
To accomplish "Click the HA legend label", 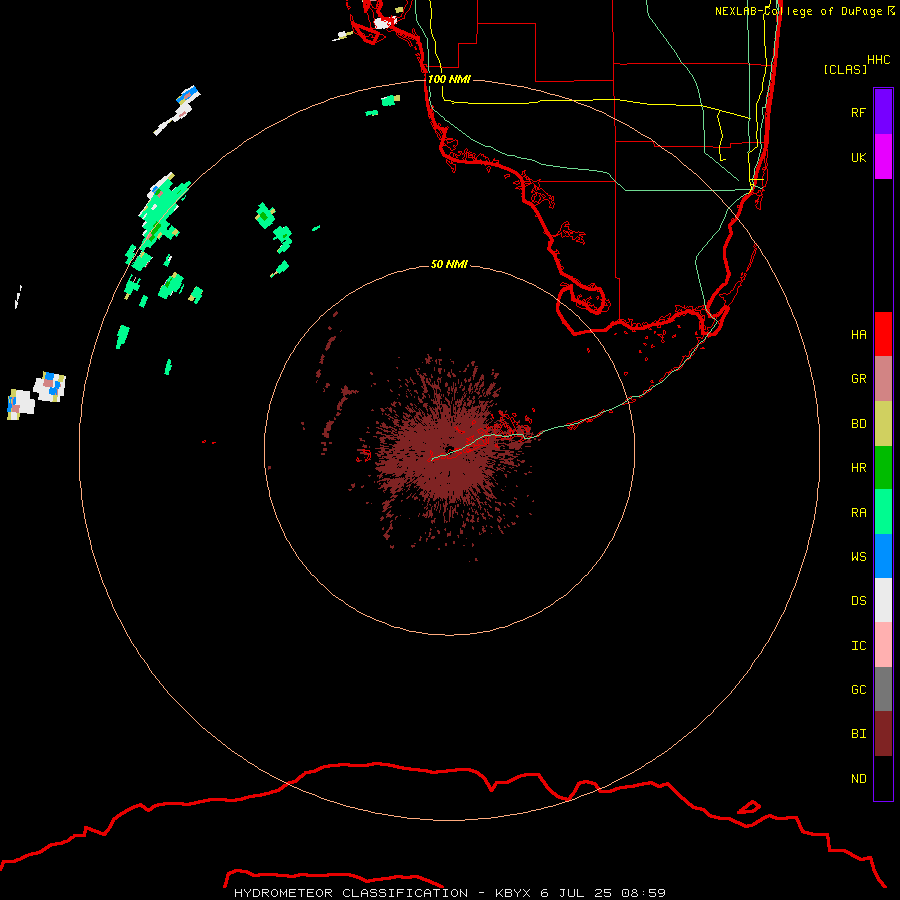I will [858, 335].
